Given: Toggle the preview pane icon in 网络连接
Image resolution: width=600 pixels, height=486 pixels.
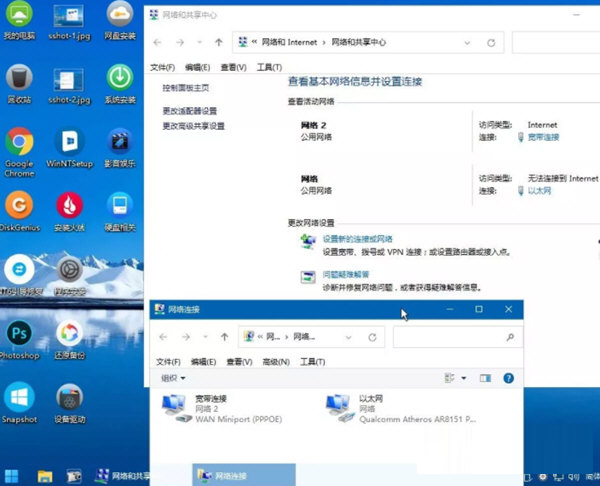Looking at the screenshot, I should [x=486, y=378].
